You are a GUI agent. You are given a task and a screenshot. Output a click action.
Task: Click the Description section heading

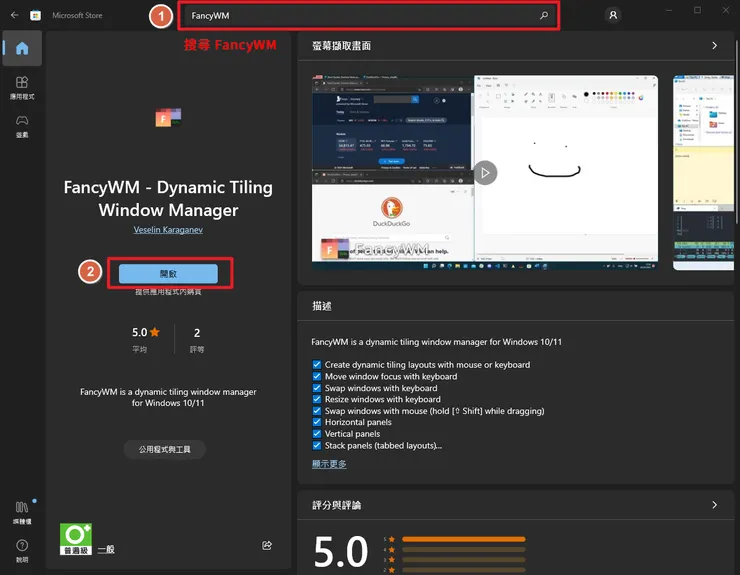[x=321, y=306]
